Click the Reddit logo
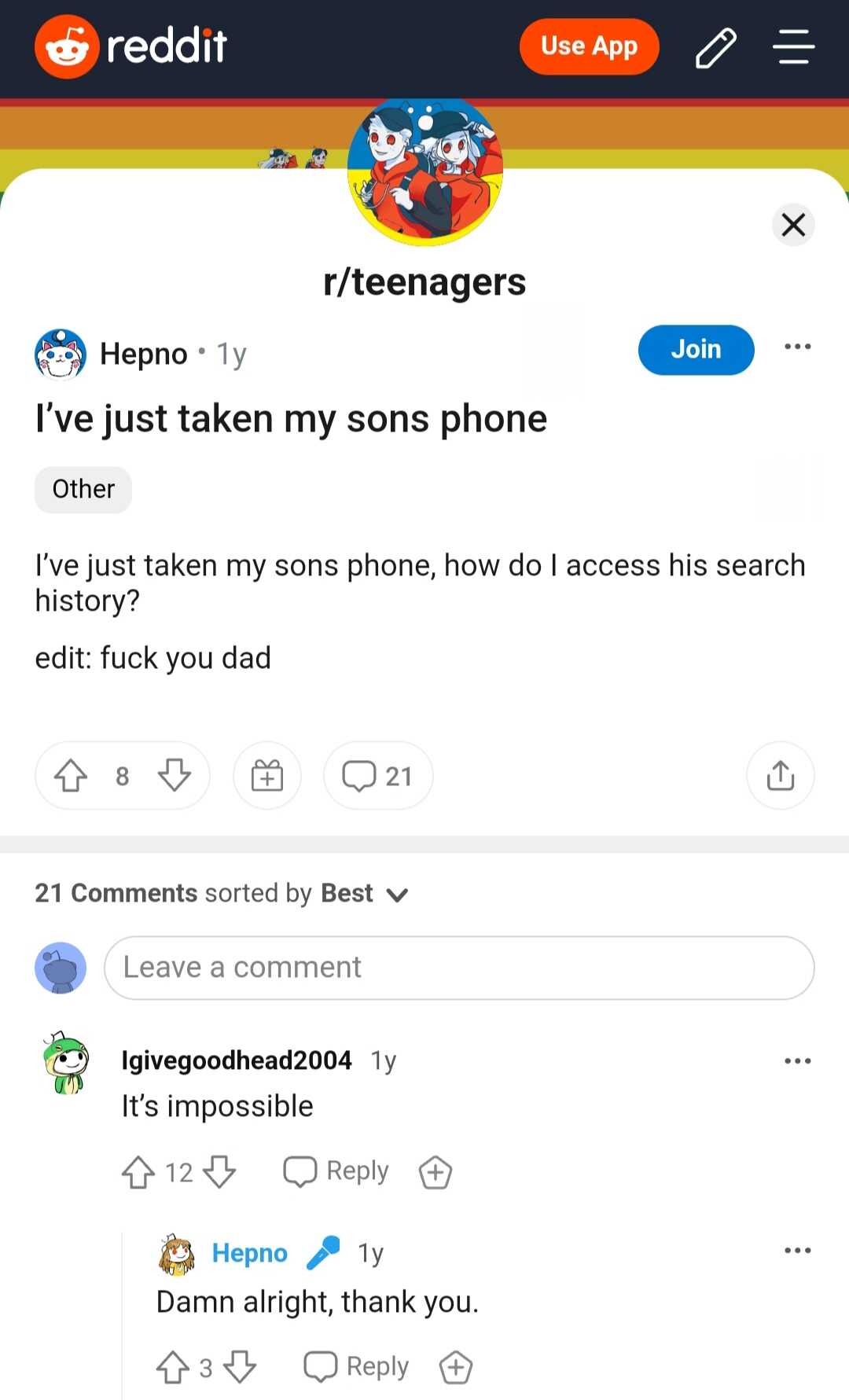 tap(131, 46)
